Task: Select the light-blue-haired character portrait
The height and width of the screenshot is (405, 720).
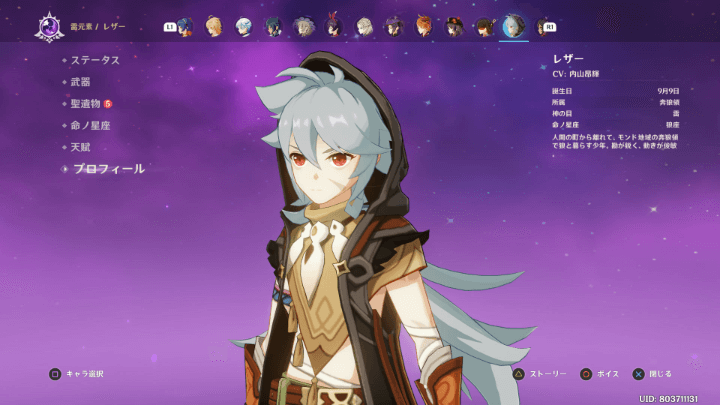Action: coord(244,27)
